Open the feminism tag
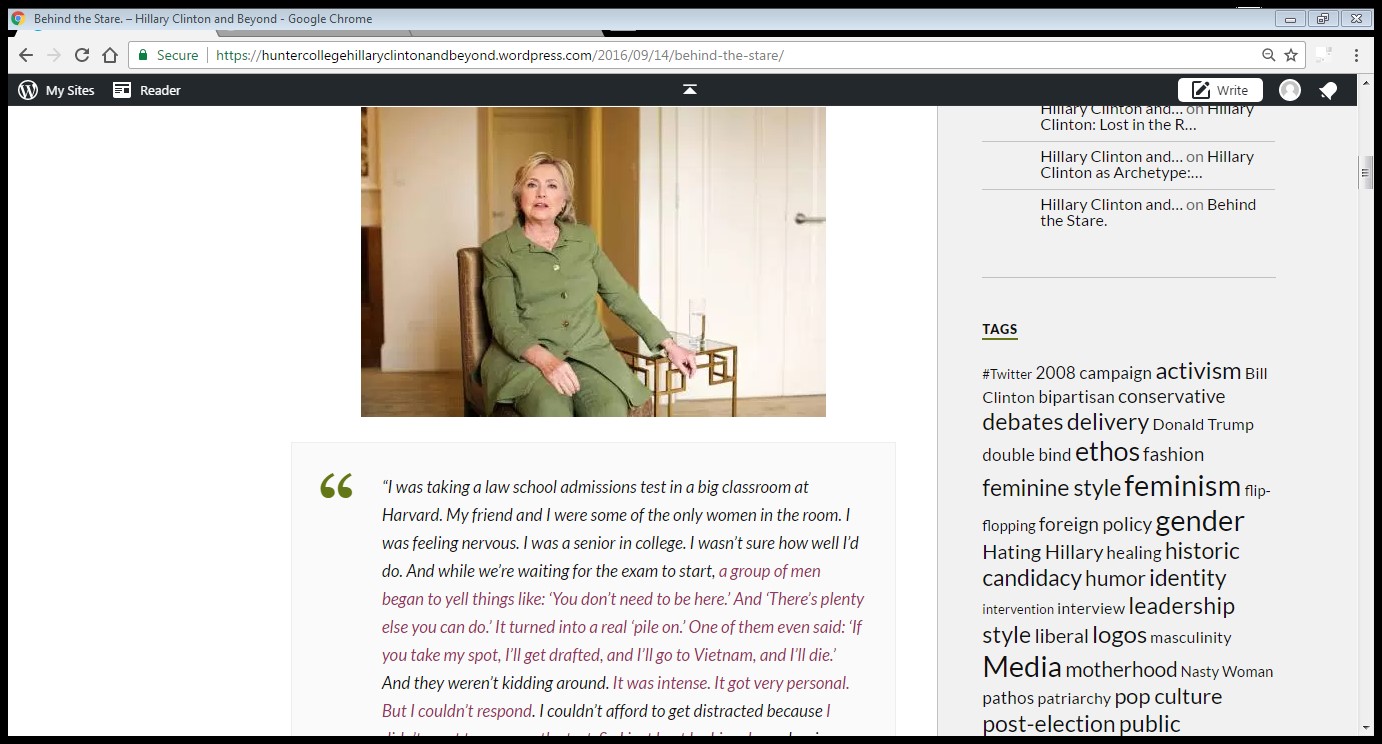 click(1182, 486)
